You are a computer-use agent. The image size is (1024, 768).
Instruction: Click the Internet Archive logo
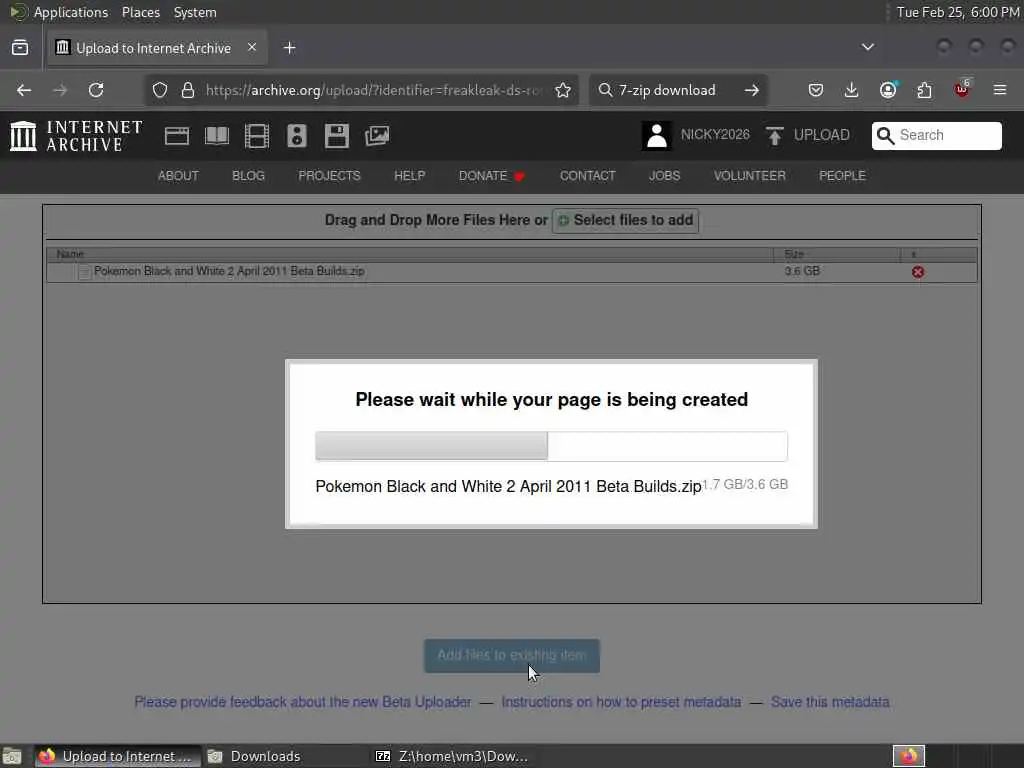pyautogui.click(x=76, y=136)
